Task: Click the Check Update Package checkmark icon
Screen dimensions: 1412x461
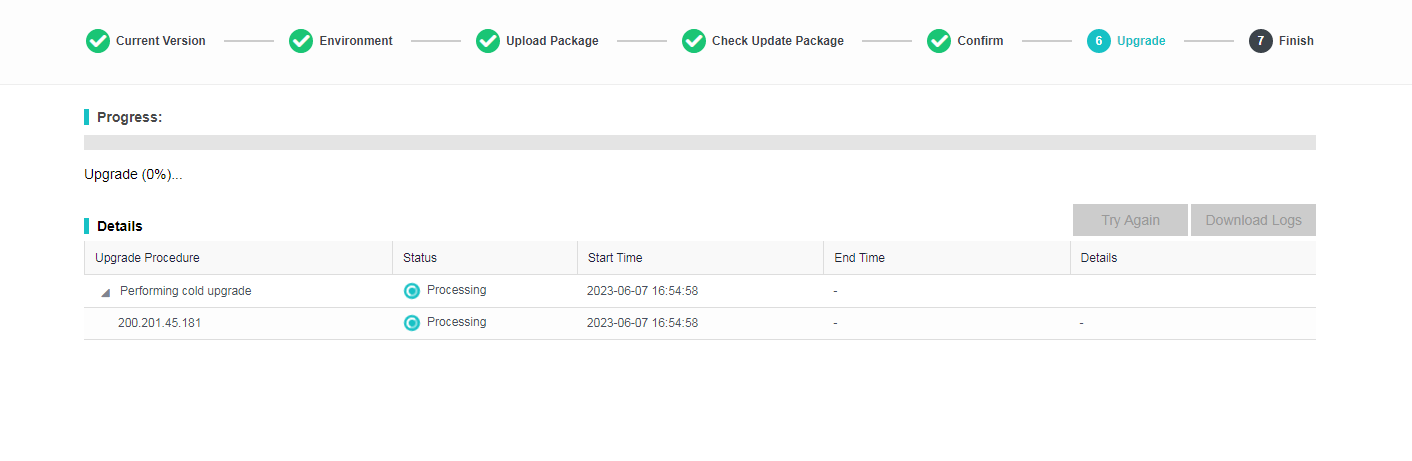Action: tap(694, 41)
